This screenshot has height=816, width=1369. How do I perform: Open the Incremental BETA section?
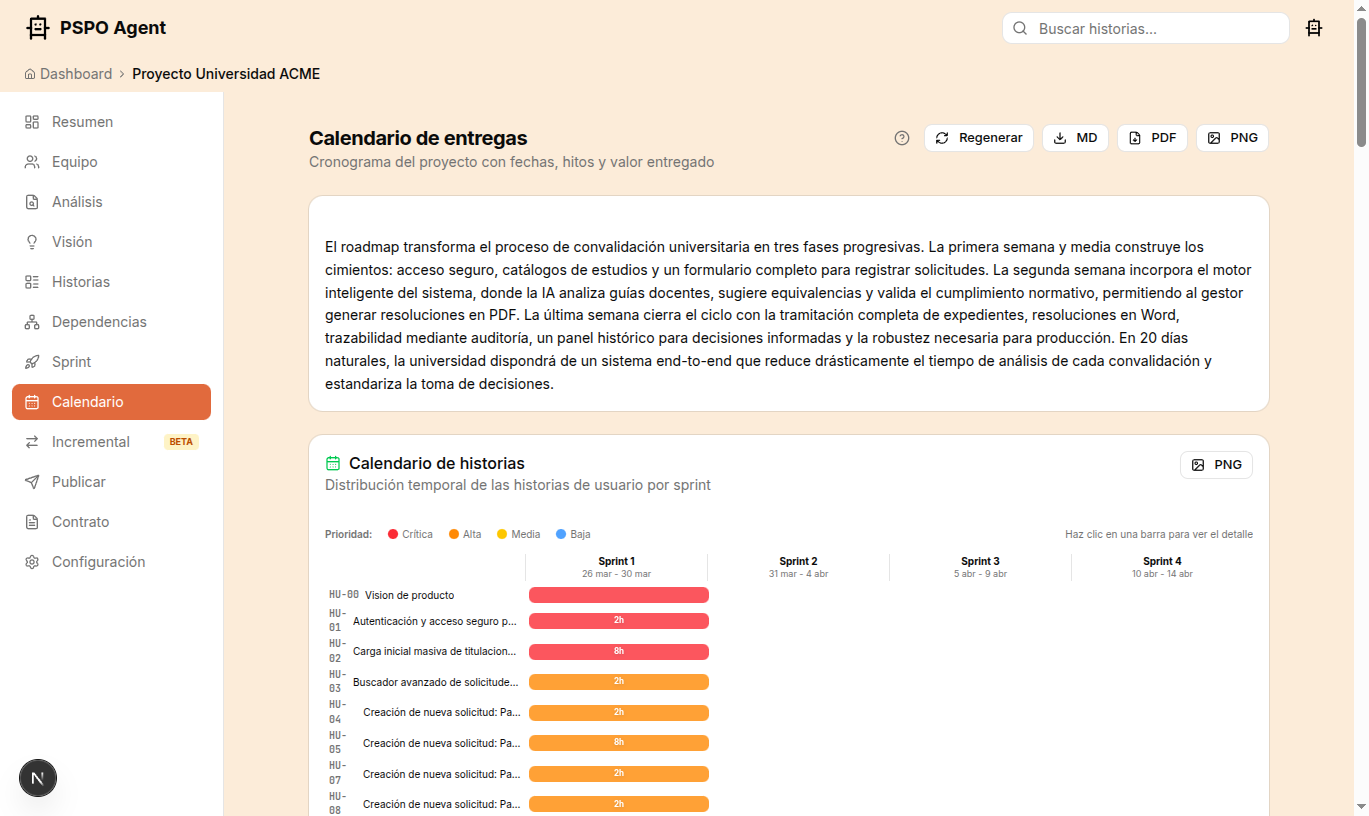pyautogui.click(x=90, y=441)
